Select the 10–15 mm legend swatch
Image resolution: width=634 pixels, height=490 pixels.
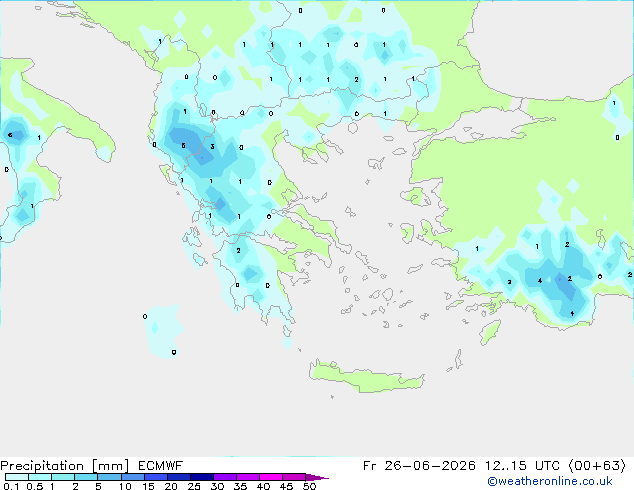tap(132, 477)
